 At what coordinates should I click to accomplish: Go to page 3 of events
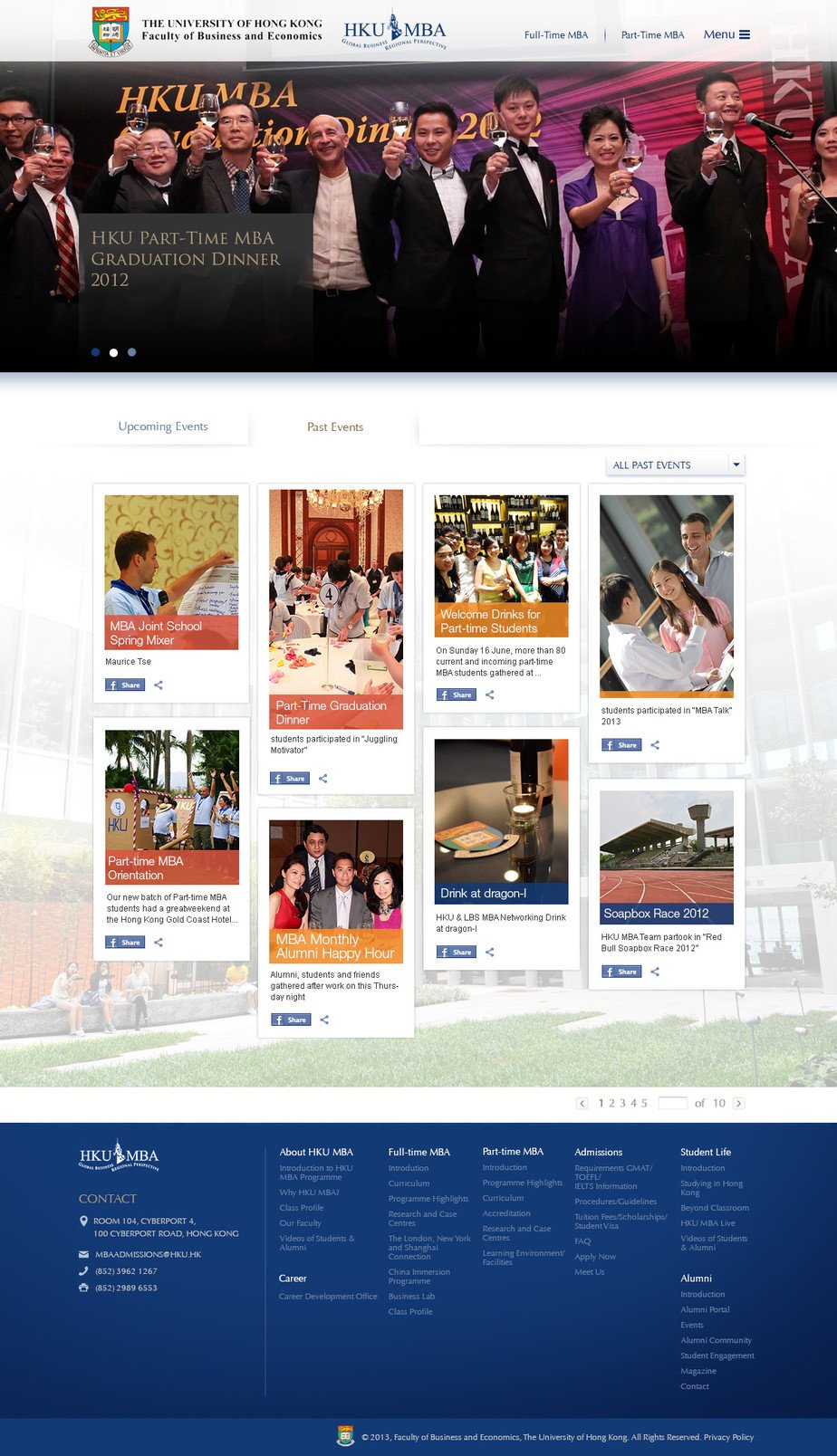[622, 1103]
